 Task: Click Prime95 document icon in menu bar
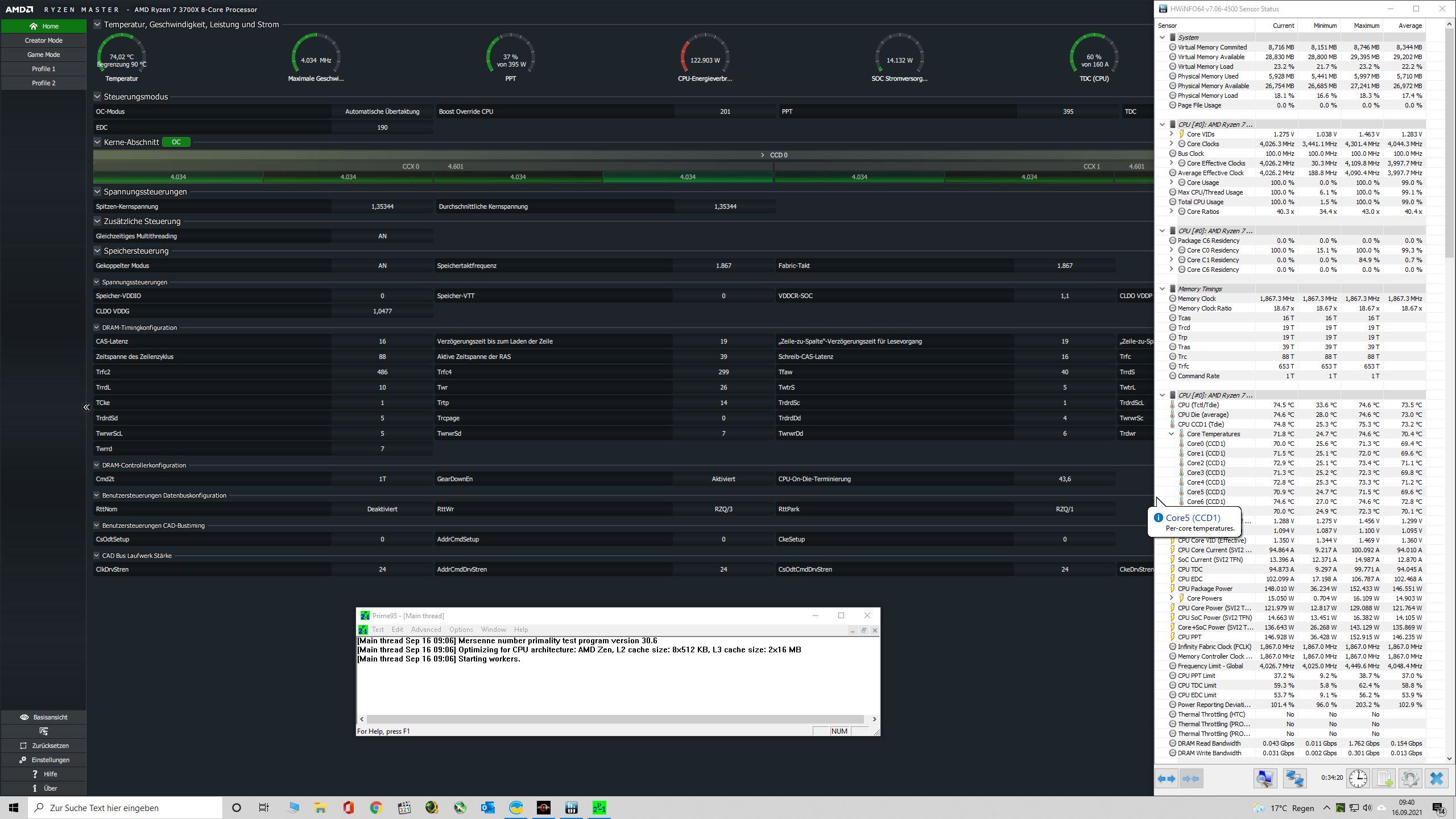tap(363, 630)
